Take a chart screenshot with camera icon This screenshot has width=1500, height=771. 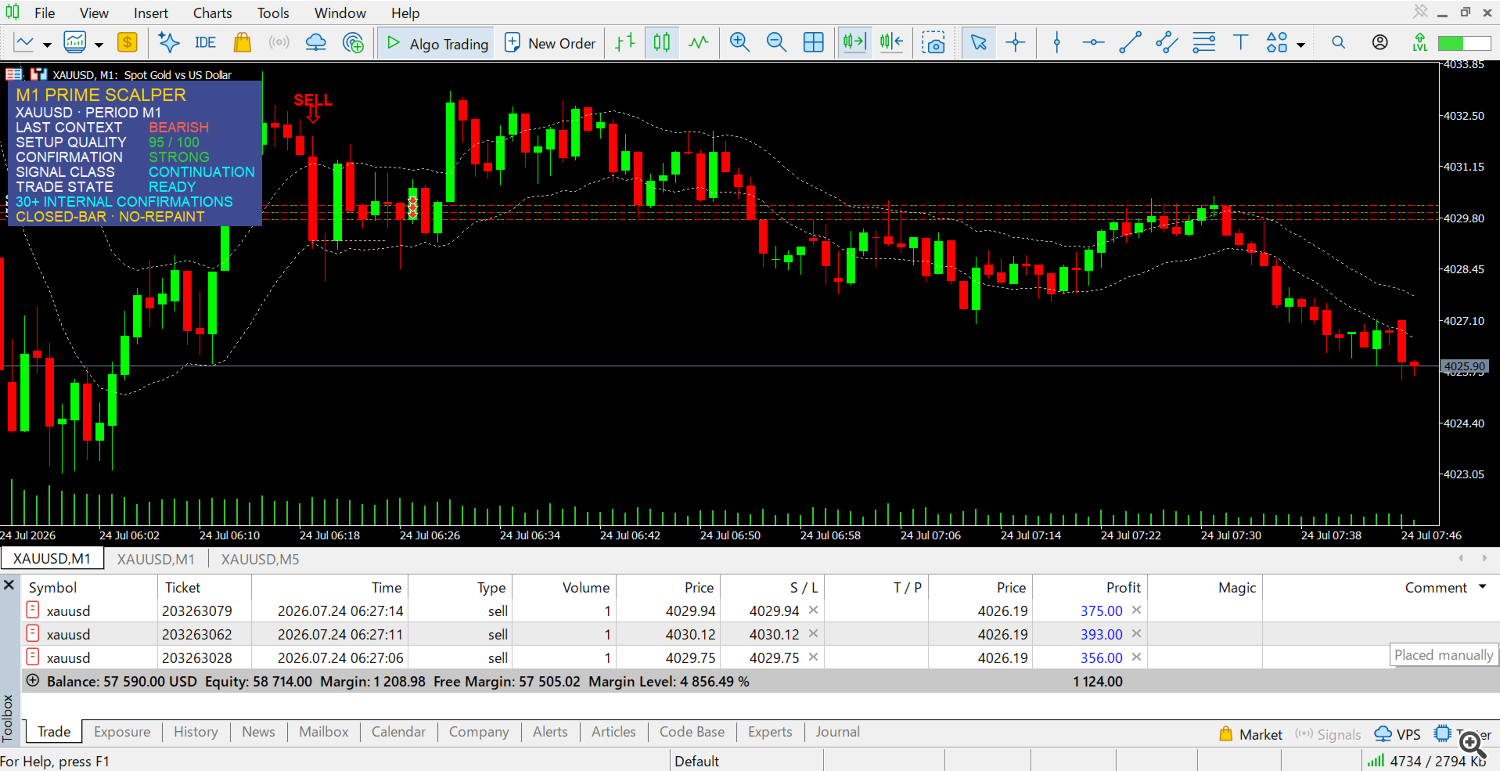tap(934, 43)
